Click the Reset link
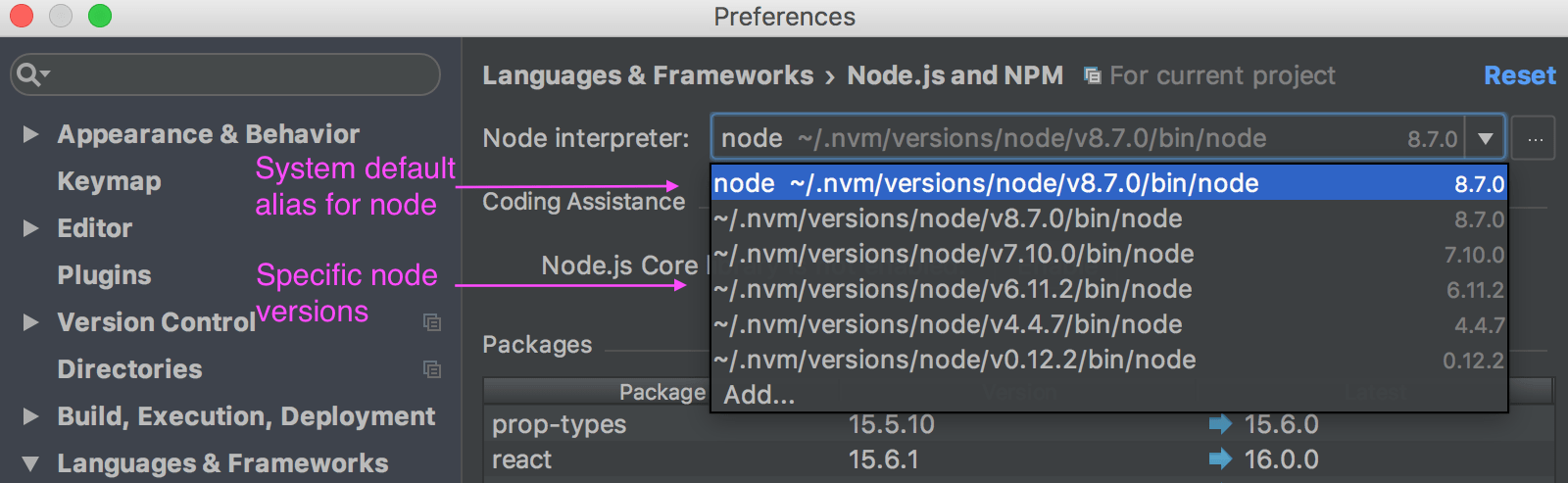This screenshot has width=1568, height=483. 1519,75
